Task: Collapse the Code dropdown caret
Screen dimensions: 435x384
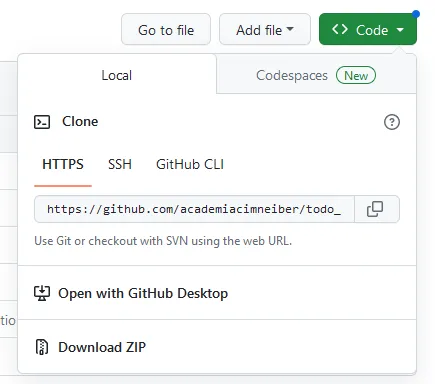Action: click(x=400, y=30)
